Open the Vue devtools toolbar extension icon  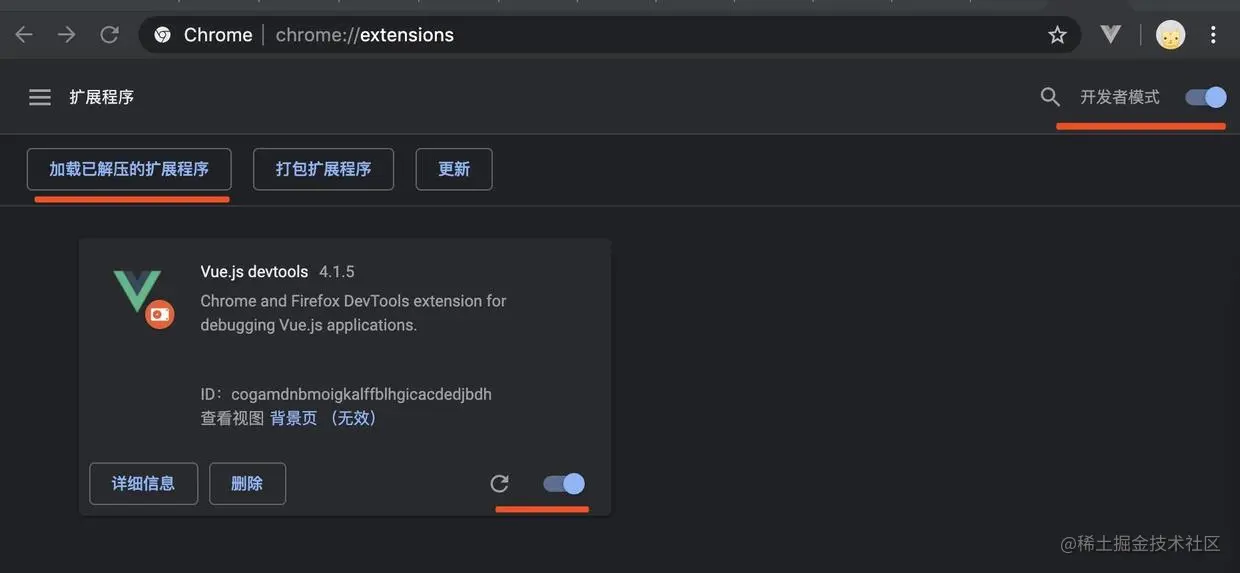[1111, 35]
